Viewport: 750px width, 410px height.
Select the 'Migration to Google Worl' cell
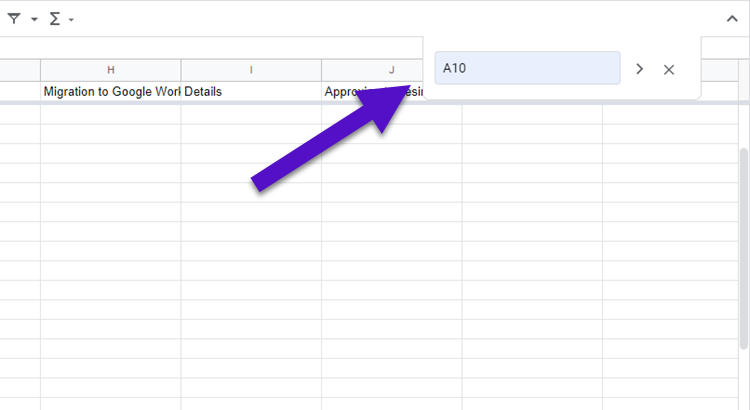[x=110, y=91]
